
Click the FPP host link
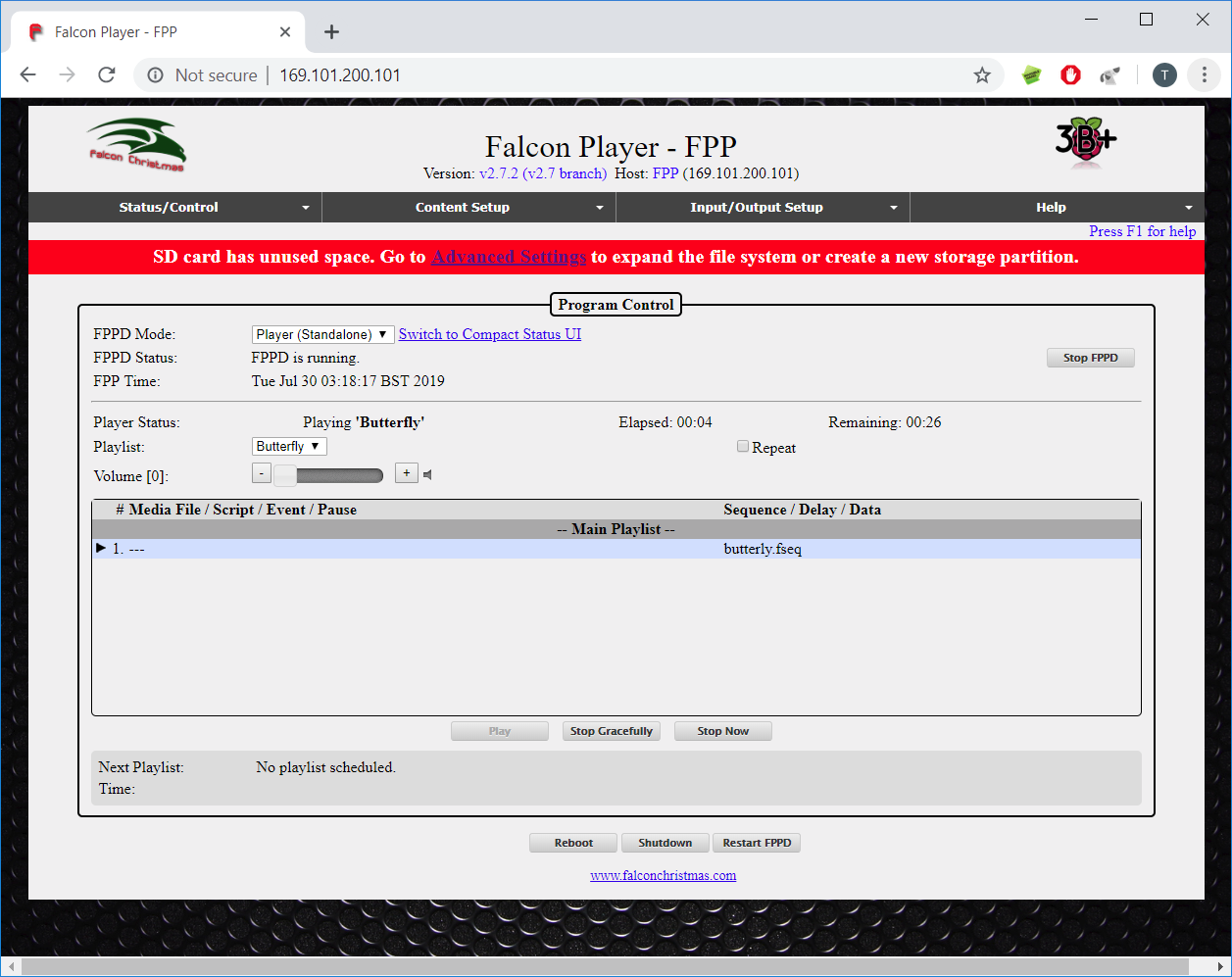[665, 173]
